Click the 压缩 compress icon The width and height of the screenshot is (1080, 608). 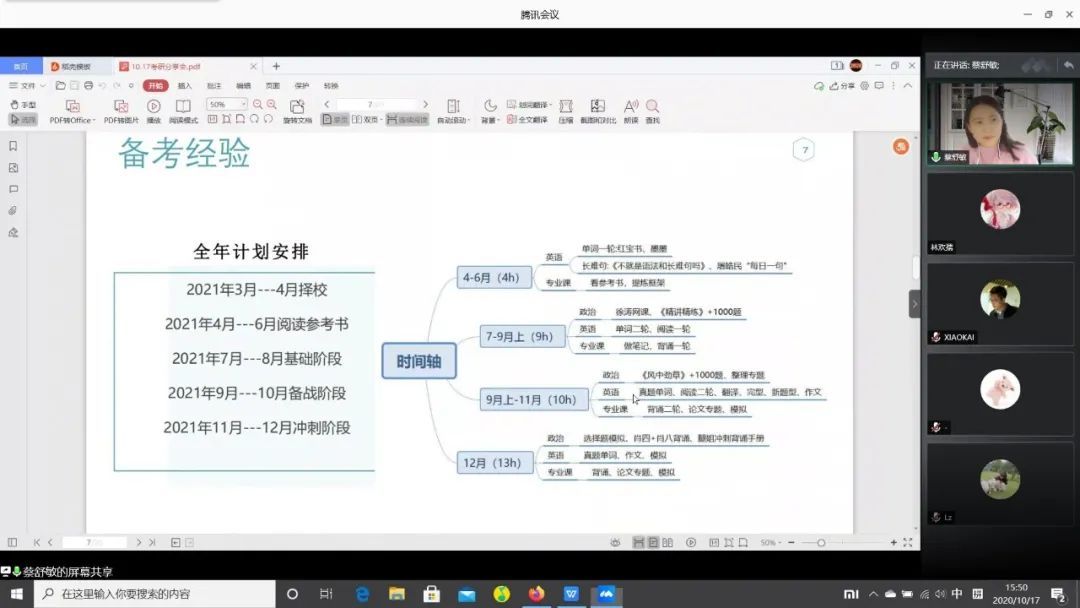(566, 111)
